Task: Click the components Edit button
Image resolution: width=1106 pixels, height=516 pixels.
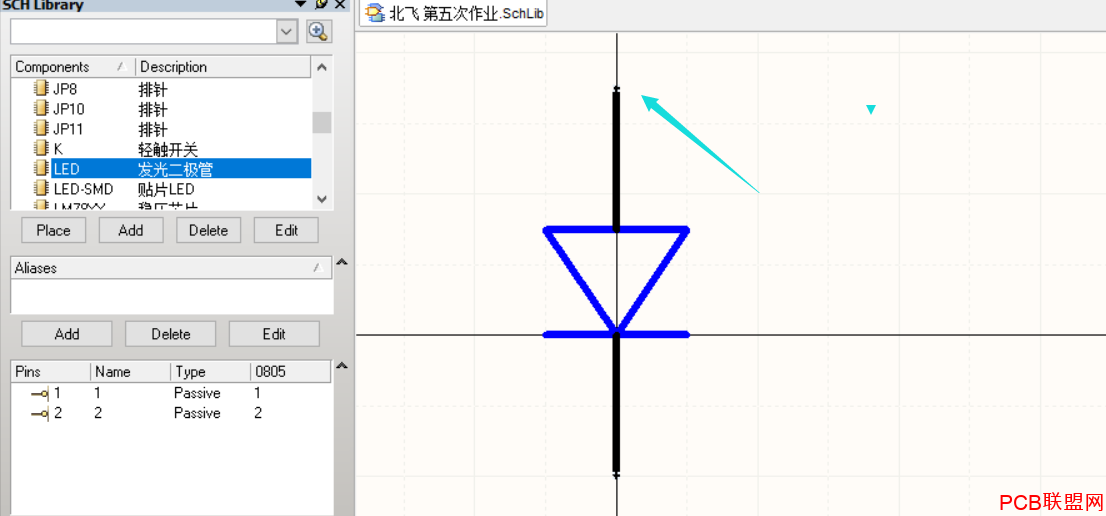Action: pos(286,231)
